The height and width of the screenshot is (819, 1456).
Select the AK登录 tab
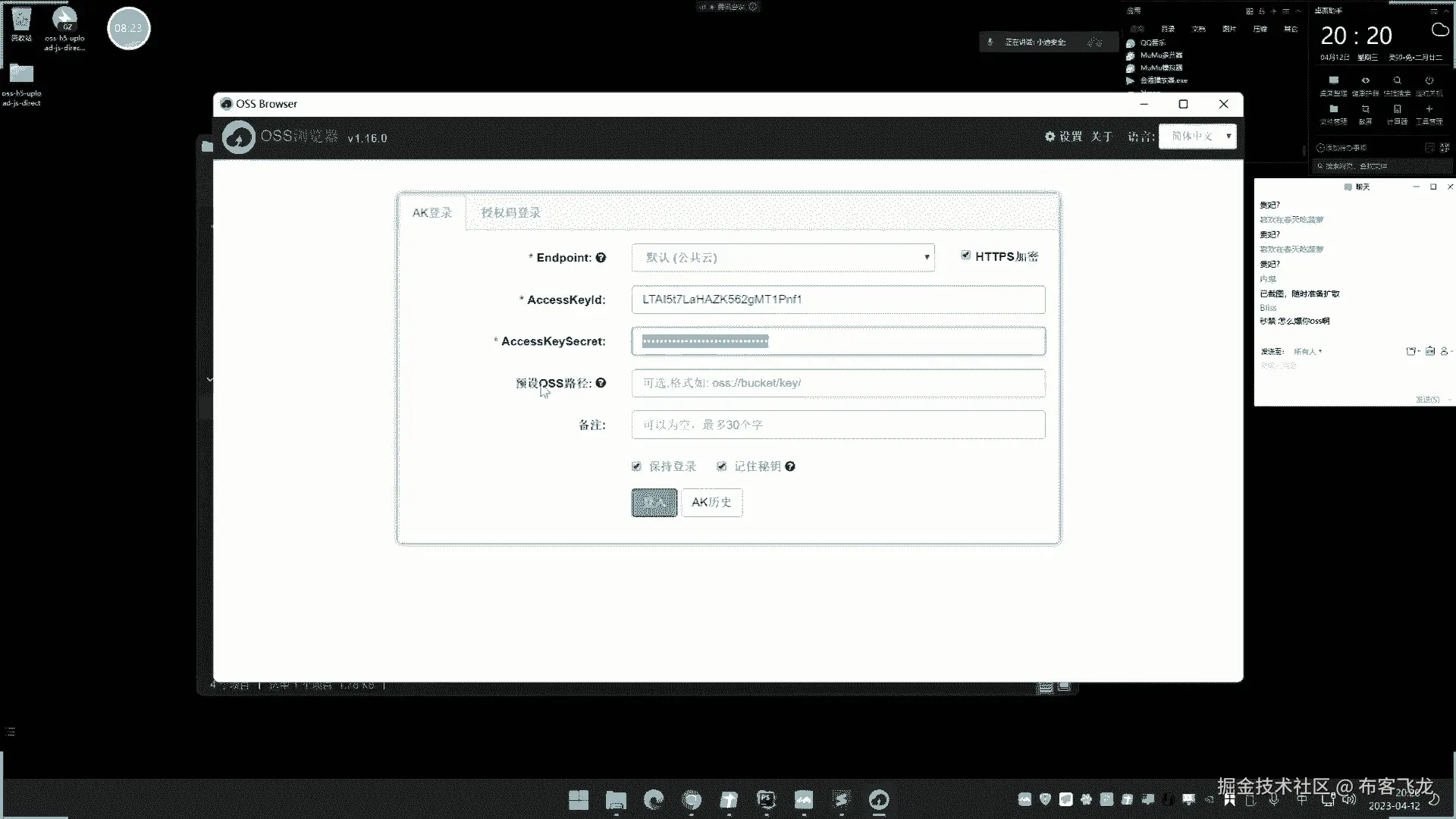(x=431, y=213)
